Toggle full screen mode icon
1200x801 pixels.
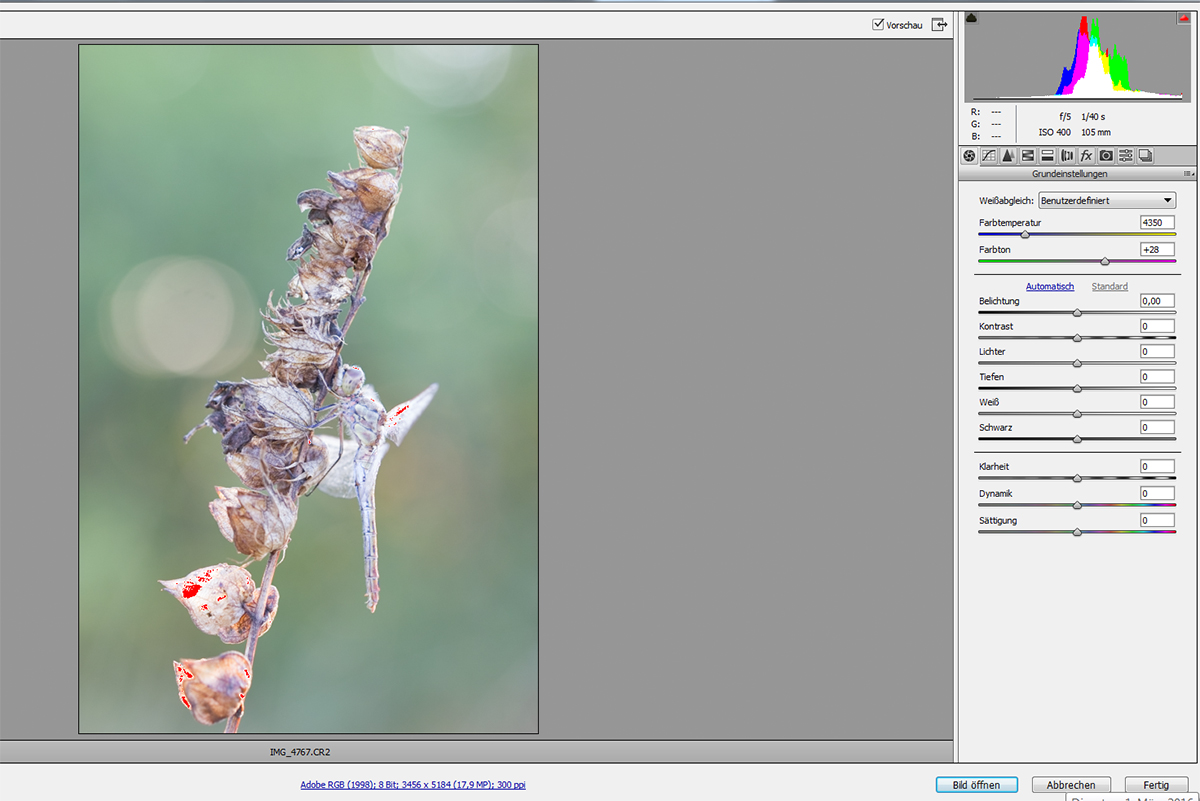[x=939, y=25]
